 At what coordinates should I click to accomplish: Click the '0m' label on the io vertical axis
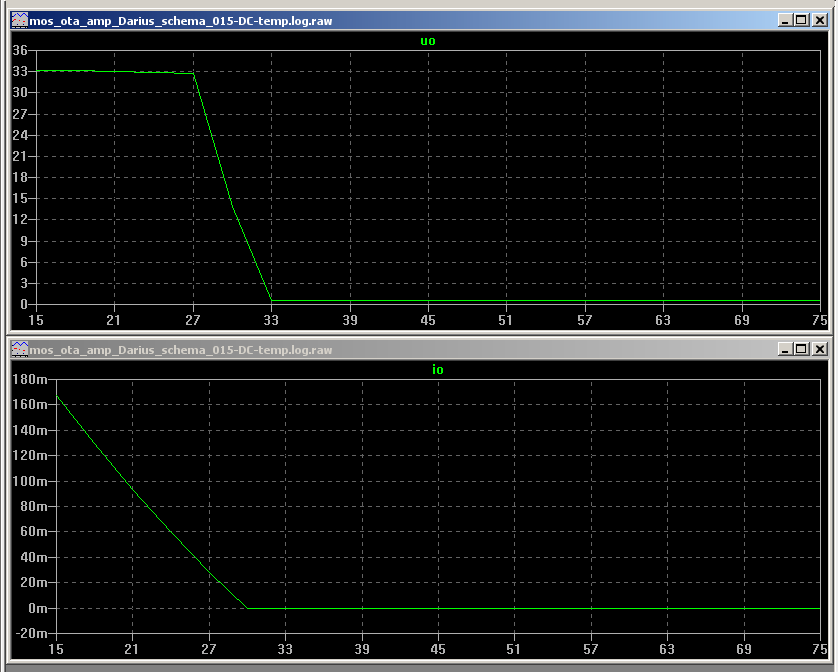[38, 608]
